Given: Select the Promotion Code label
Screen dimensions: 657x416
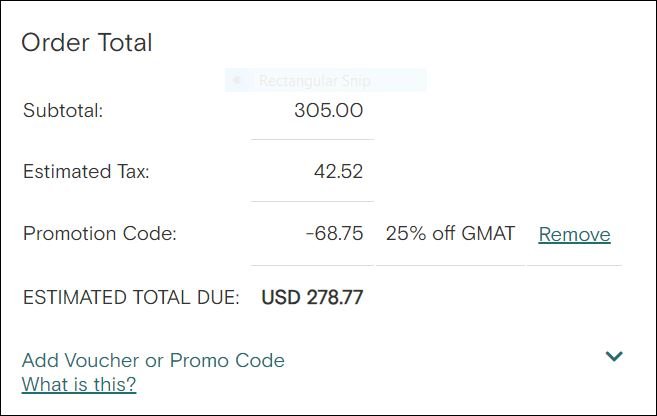Looking at the screenshot, I should pyautogui.click(x=99, y=234).
